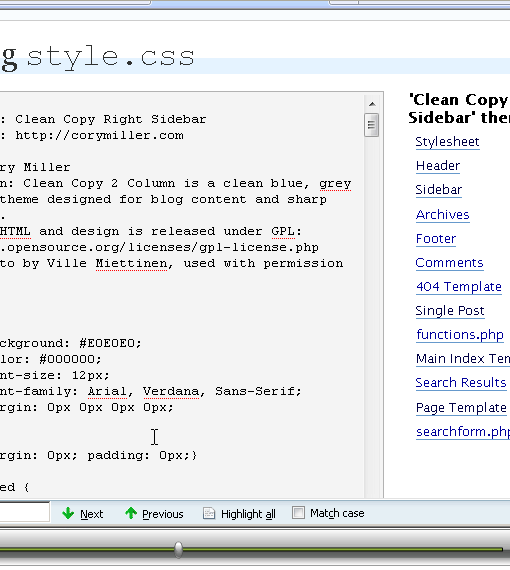Open the Footer theme file link
The width and height of the screenshot is (510, 570).
coord(435,238)
